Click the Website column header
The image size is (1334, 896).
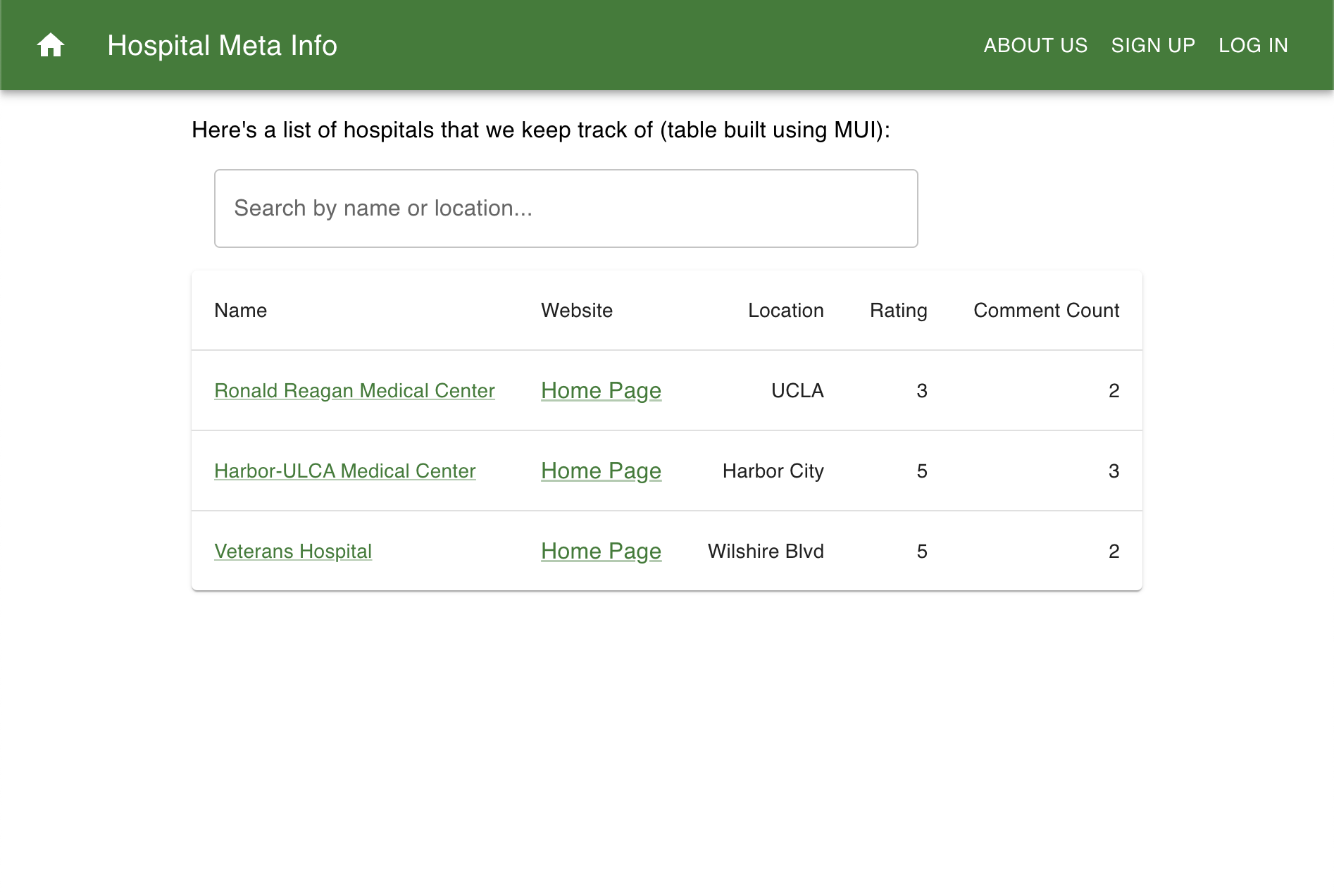(577, 310)
